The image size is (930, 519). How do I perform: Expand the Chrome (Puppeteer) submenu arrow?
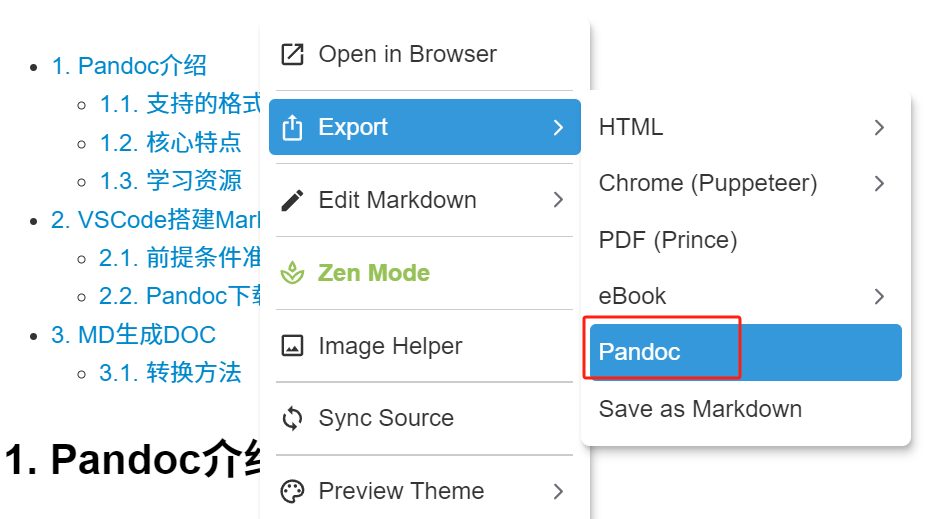click(x=879, y=183)
